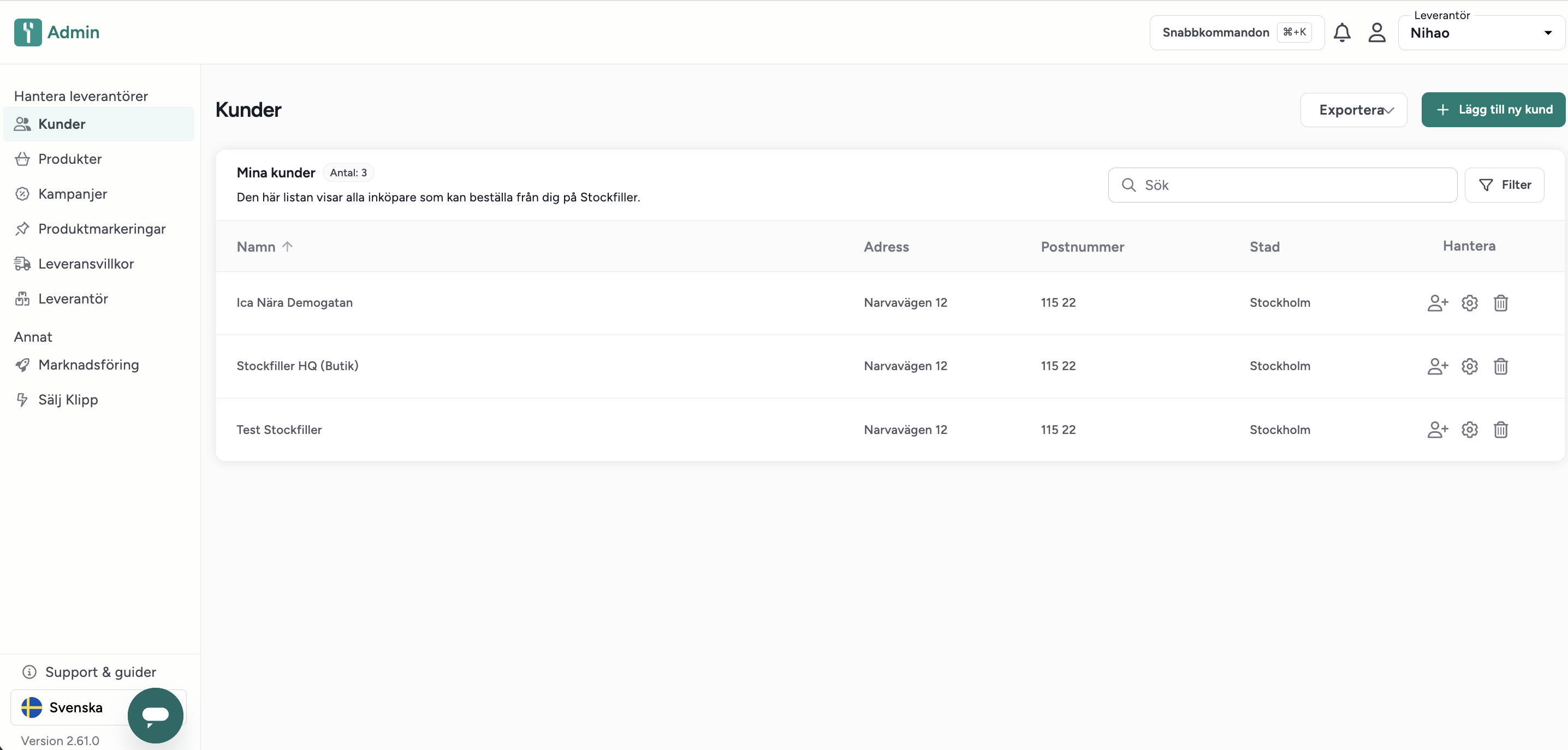This screenshot has width=1568, height=750.
Task: Click the Support info icon
Action: click(29, 672)
